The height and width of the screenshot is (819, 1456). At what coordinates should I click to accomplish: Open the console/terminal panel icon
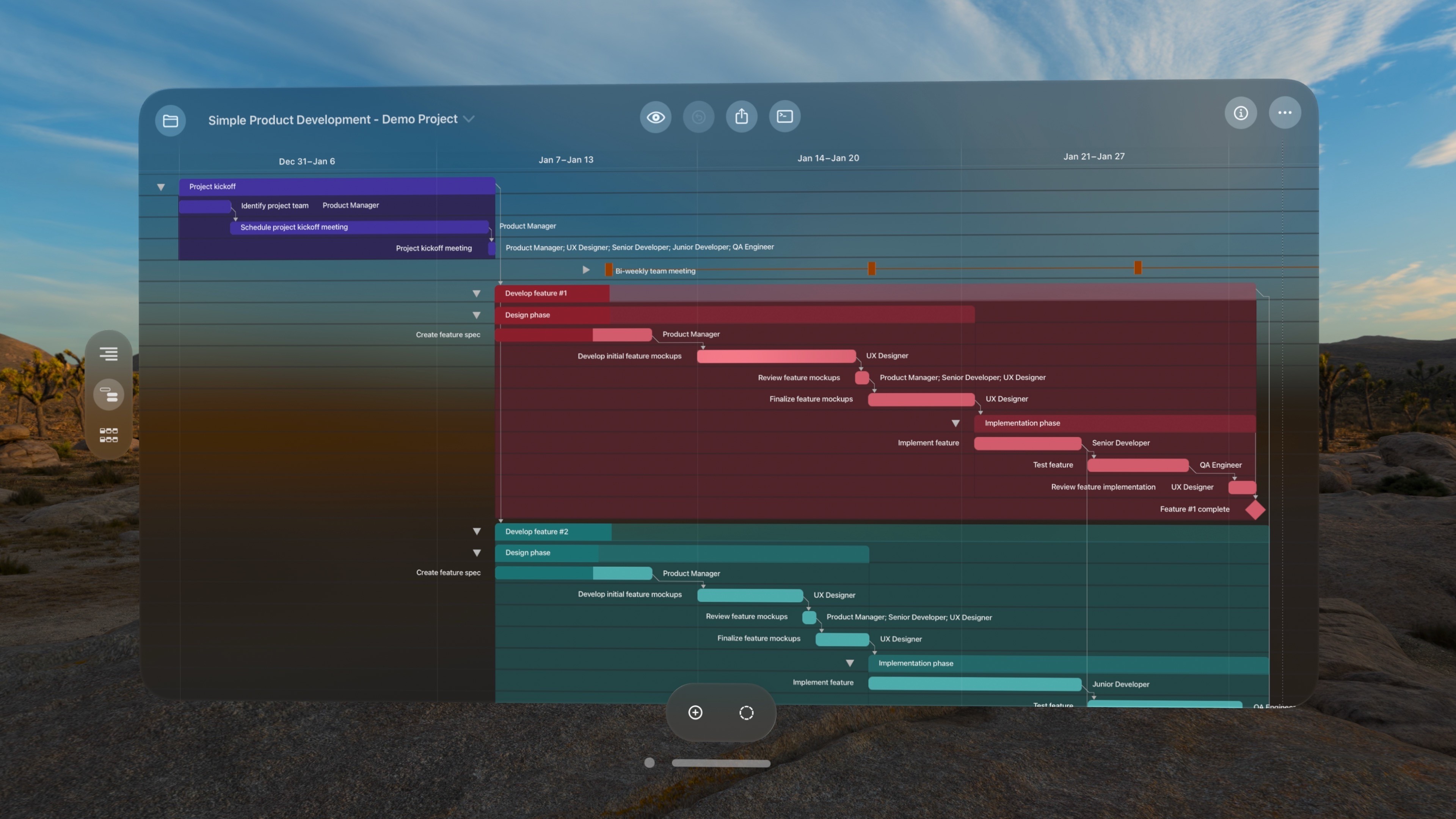[784, 116]
